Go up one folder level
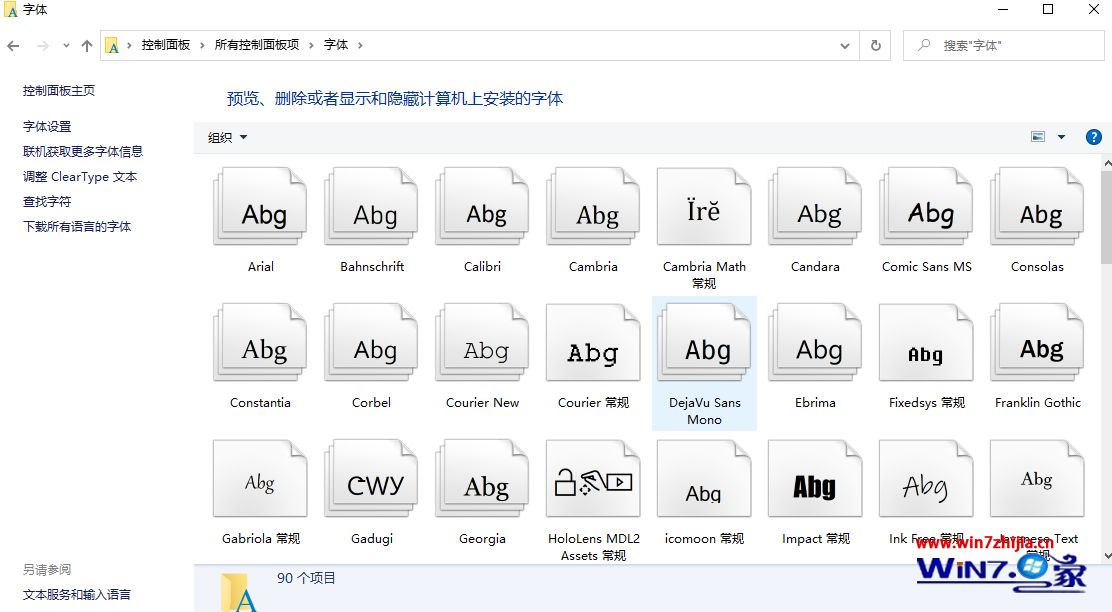 87,45
